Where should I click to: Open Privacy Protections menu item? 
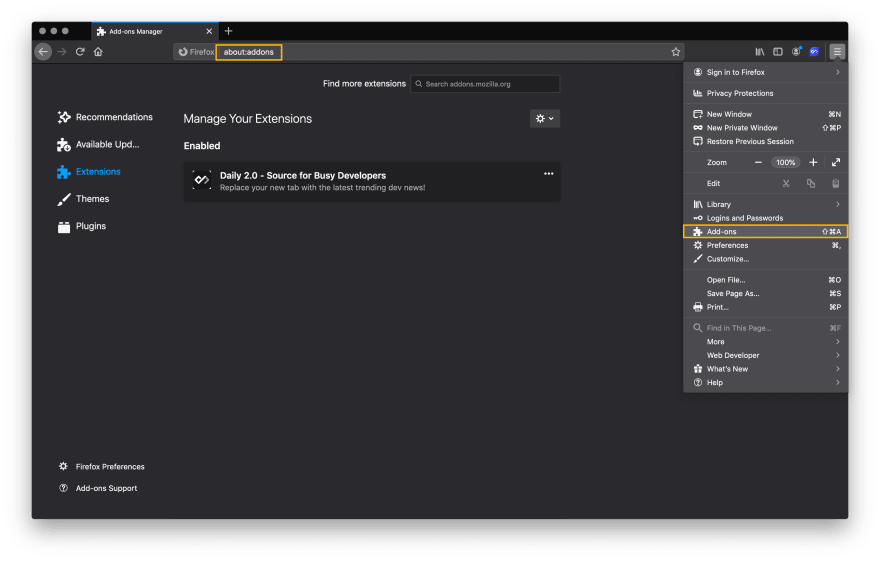(766, 93)
